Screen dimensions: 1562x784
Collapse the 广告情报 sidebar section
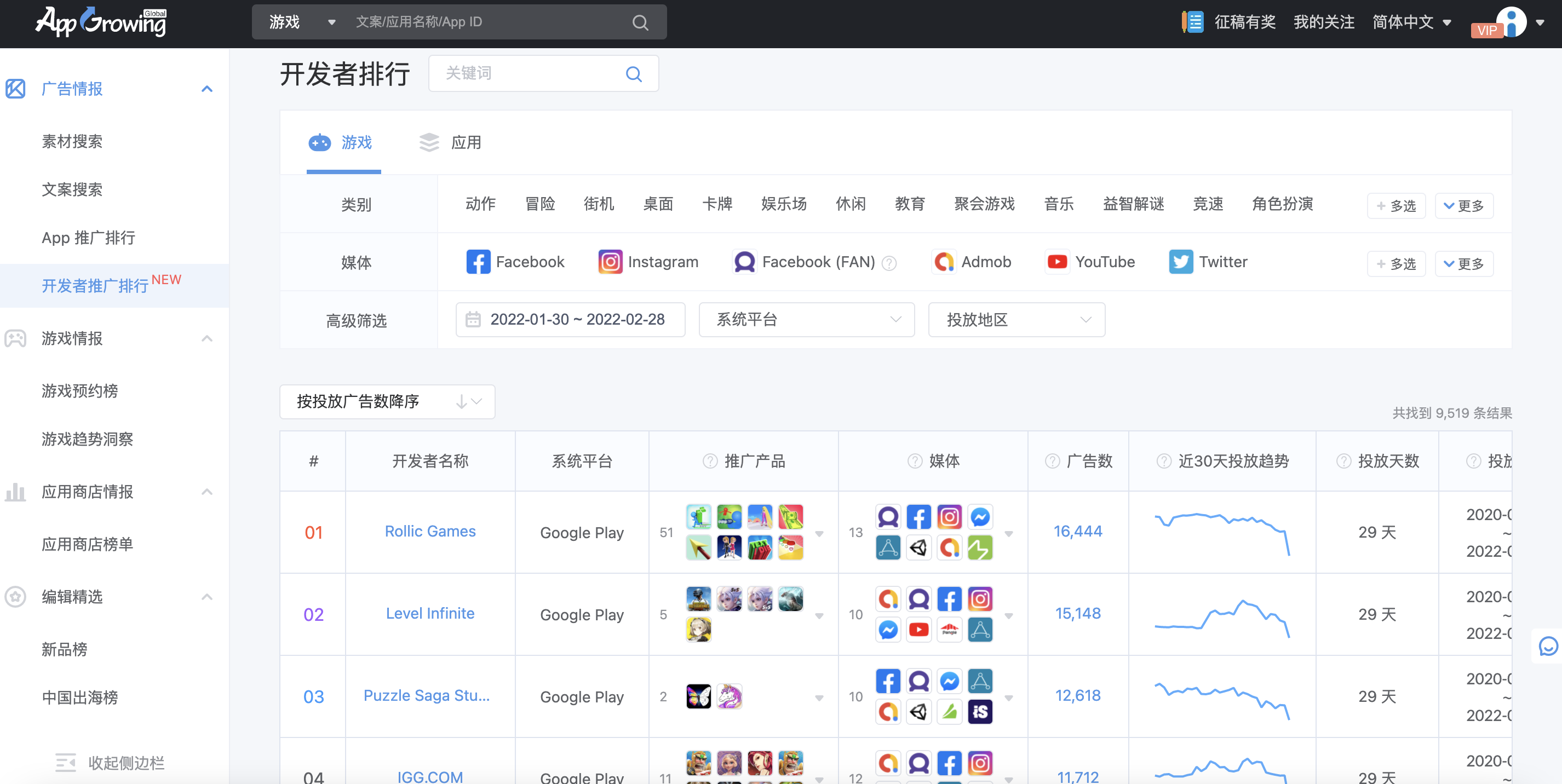tap(207, 89)
